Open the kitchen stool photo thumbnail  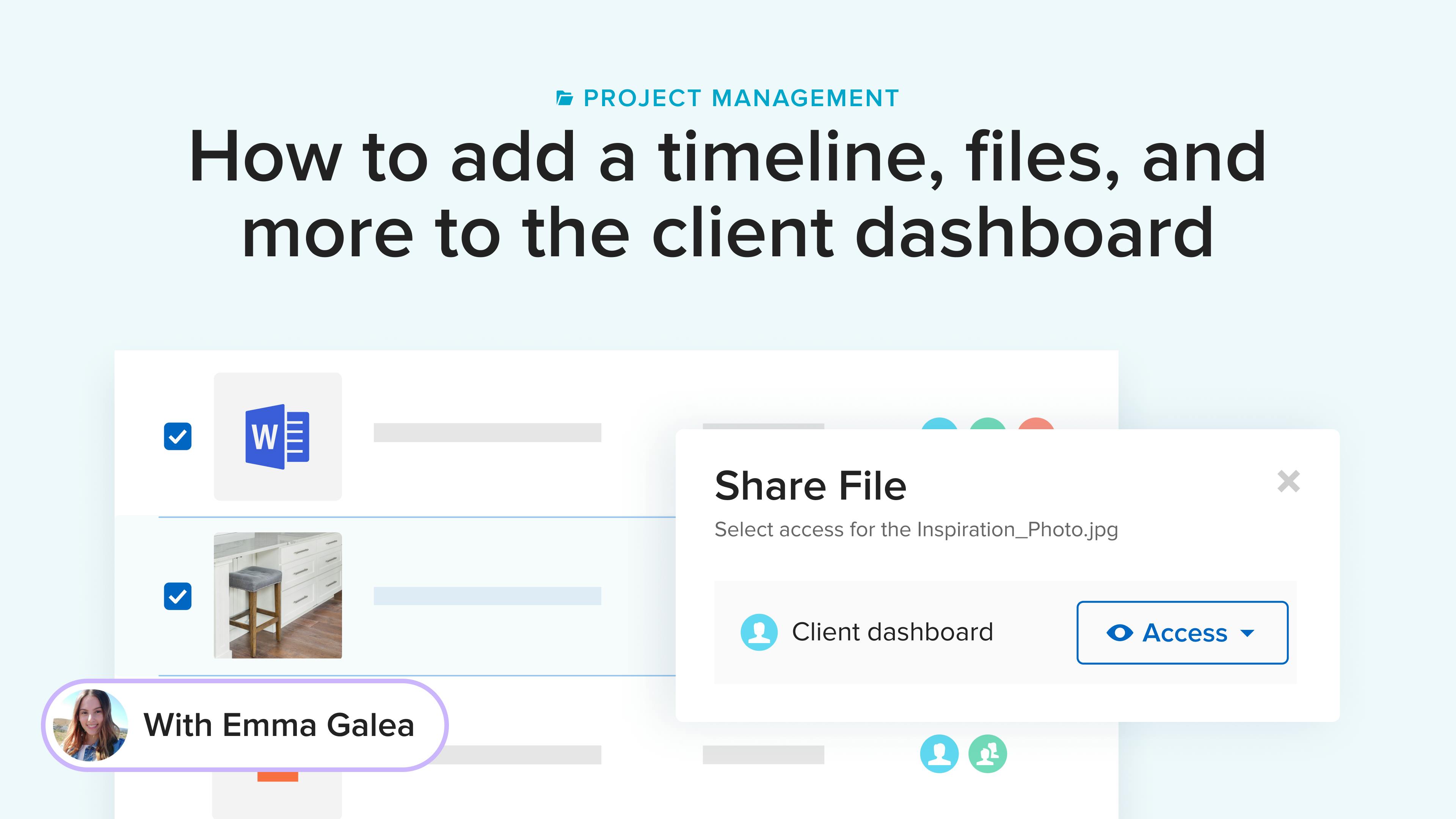278,595
